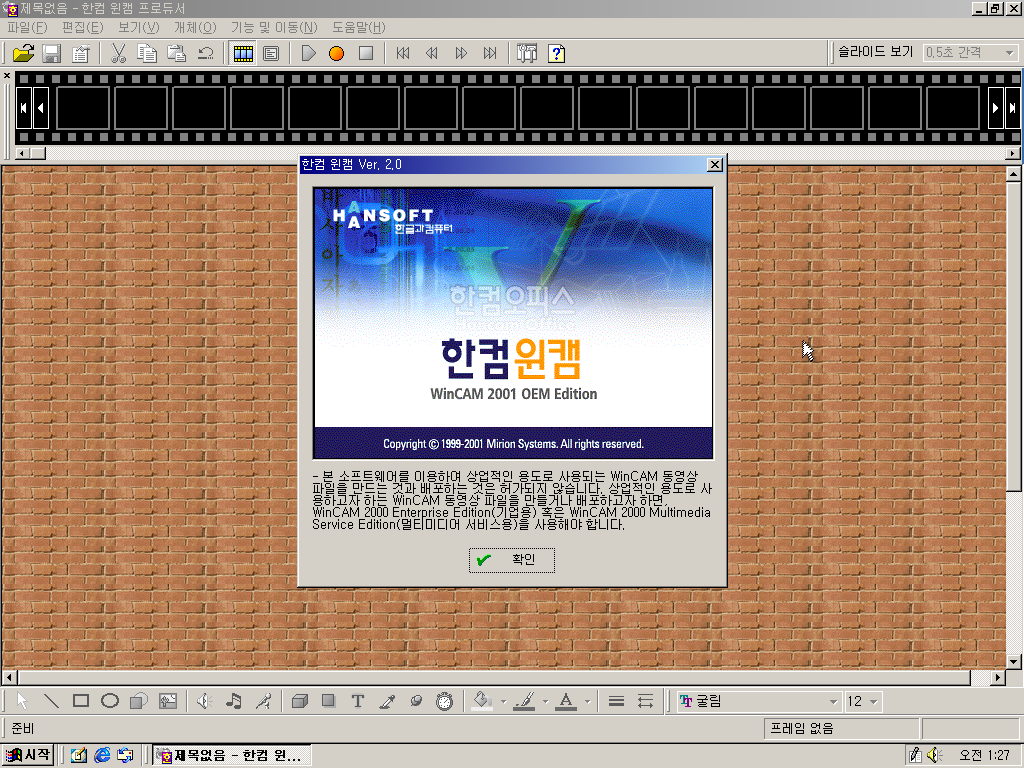Open the settings tools icon
Image resolution: width=1024 pixels, height=768 pixels.
coord(527,53)
